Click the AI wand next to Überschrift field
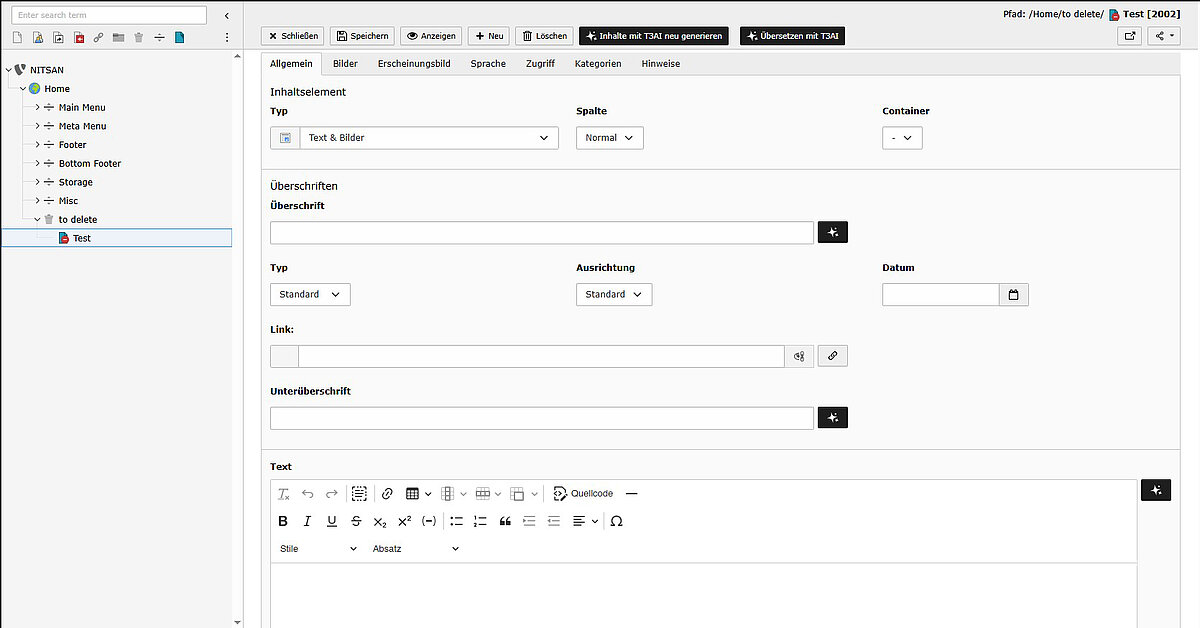 tap(832, 231)
